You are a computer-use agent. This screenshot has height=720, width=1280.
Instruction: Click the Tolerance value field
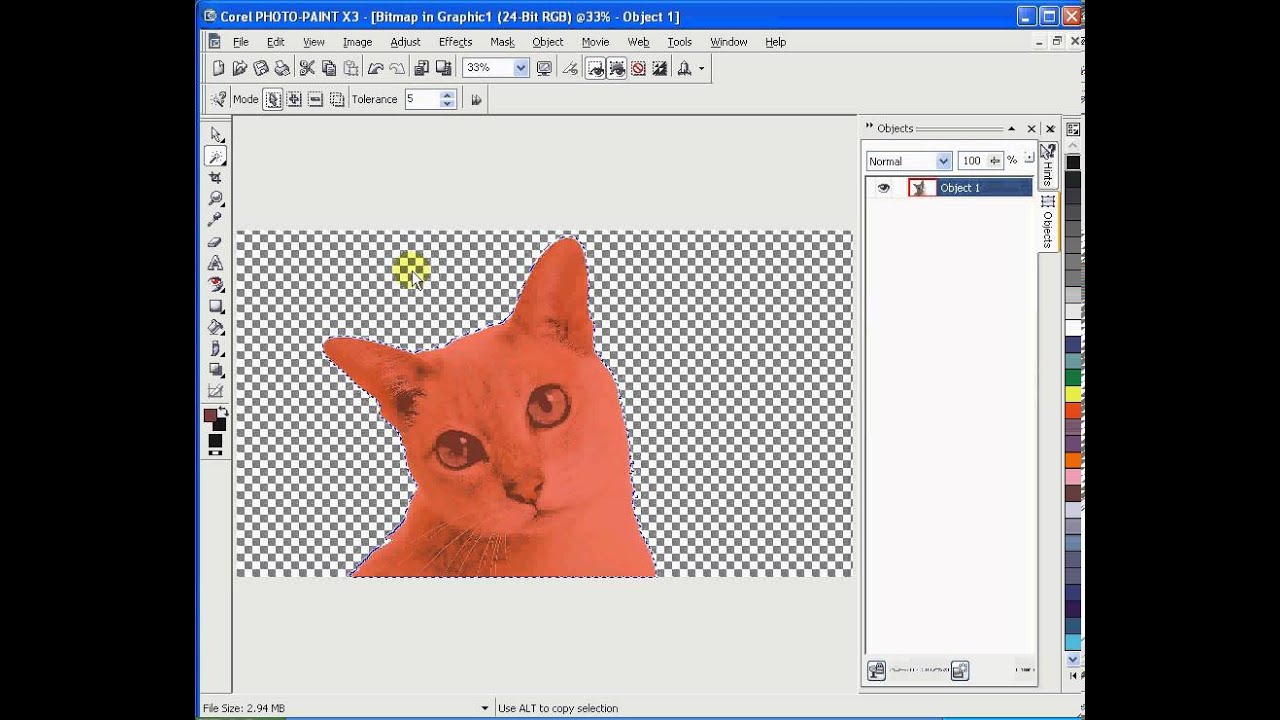(x=421, y=99)
